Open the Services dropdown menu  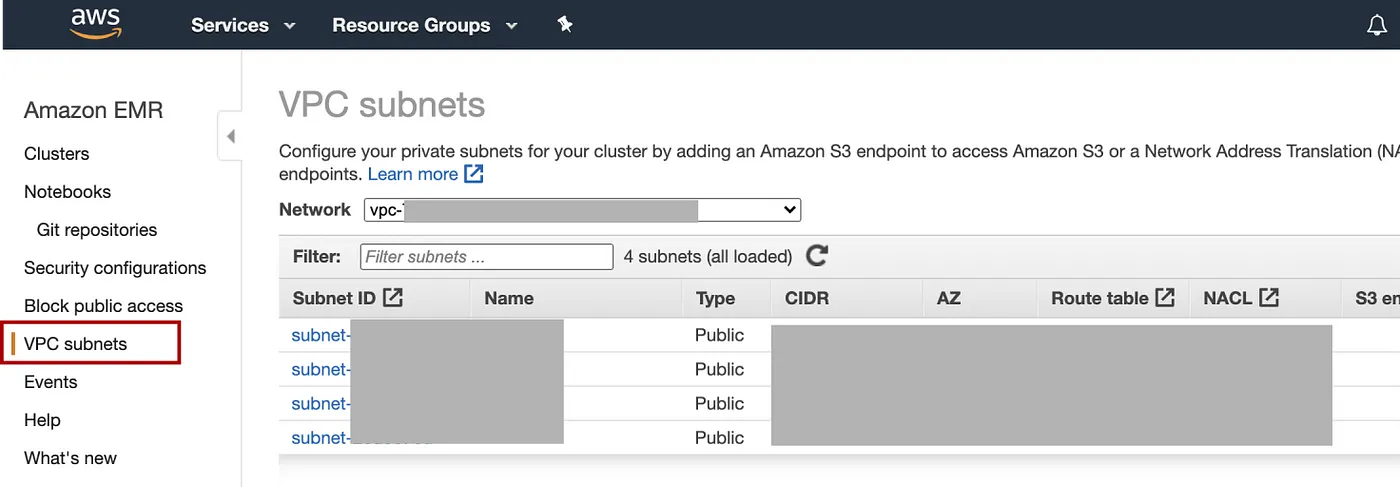pyautogui.click(x=244, y=25)
